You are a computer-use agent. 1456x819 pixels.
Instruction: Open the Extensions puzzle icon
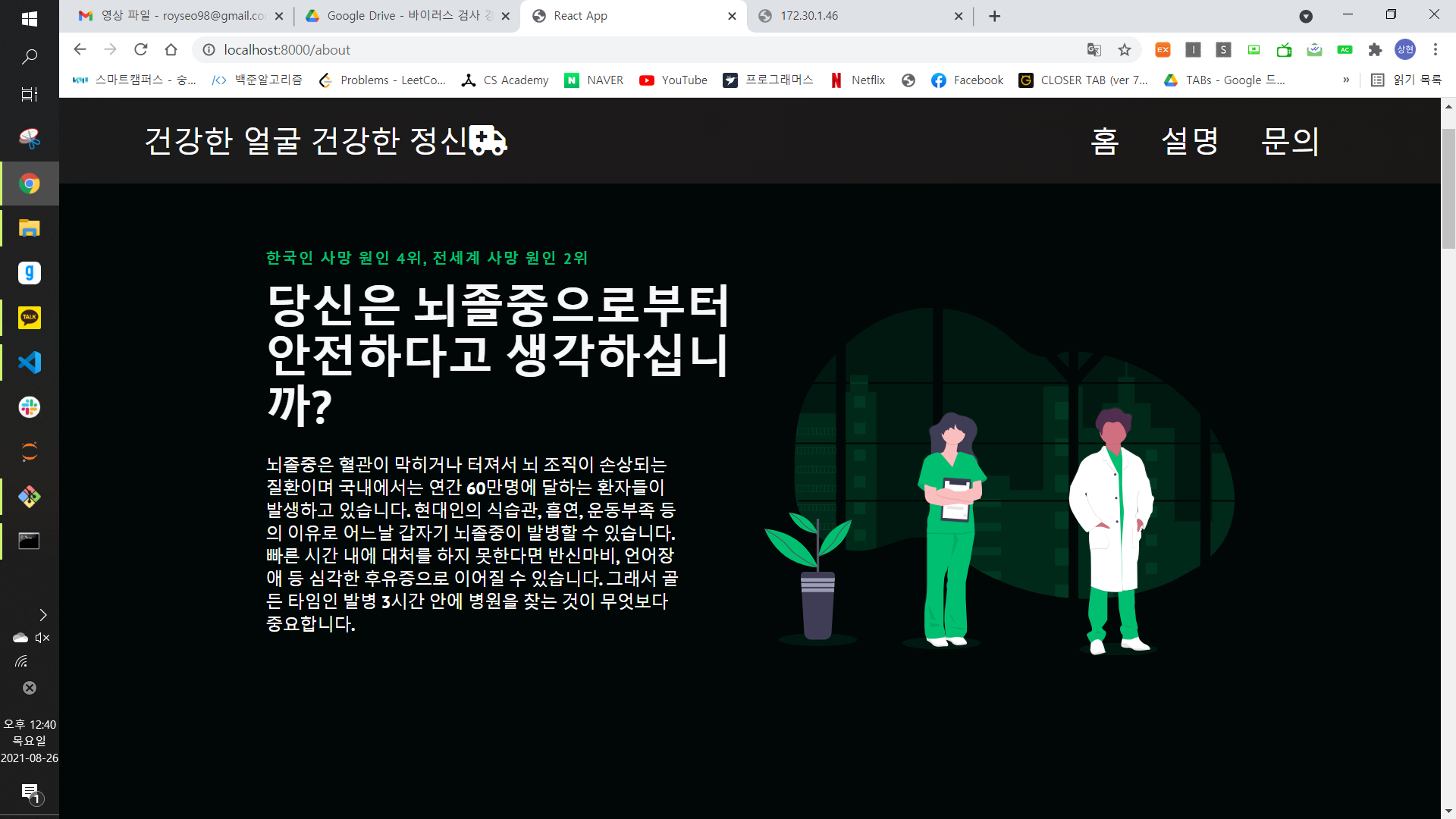(1375, 49)
